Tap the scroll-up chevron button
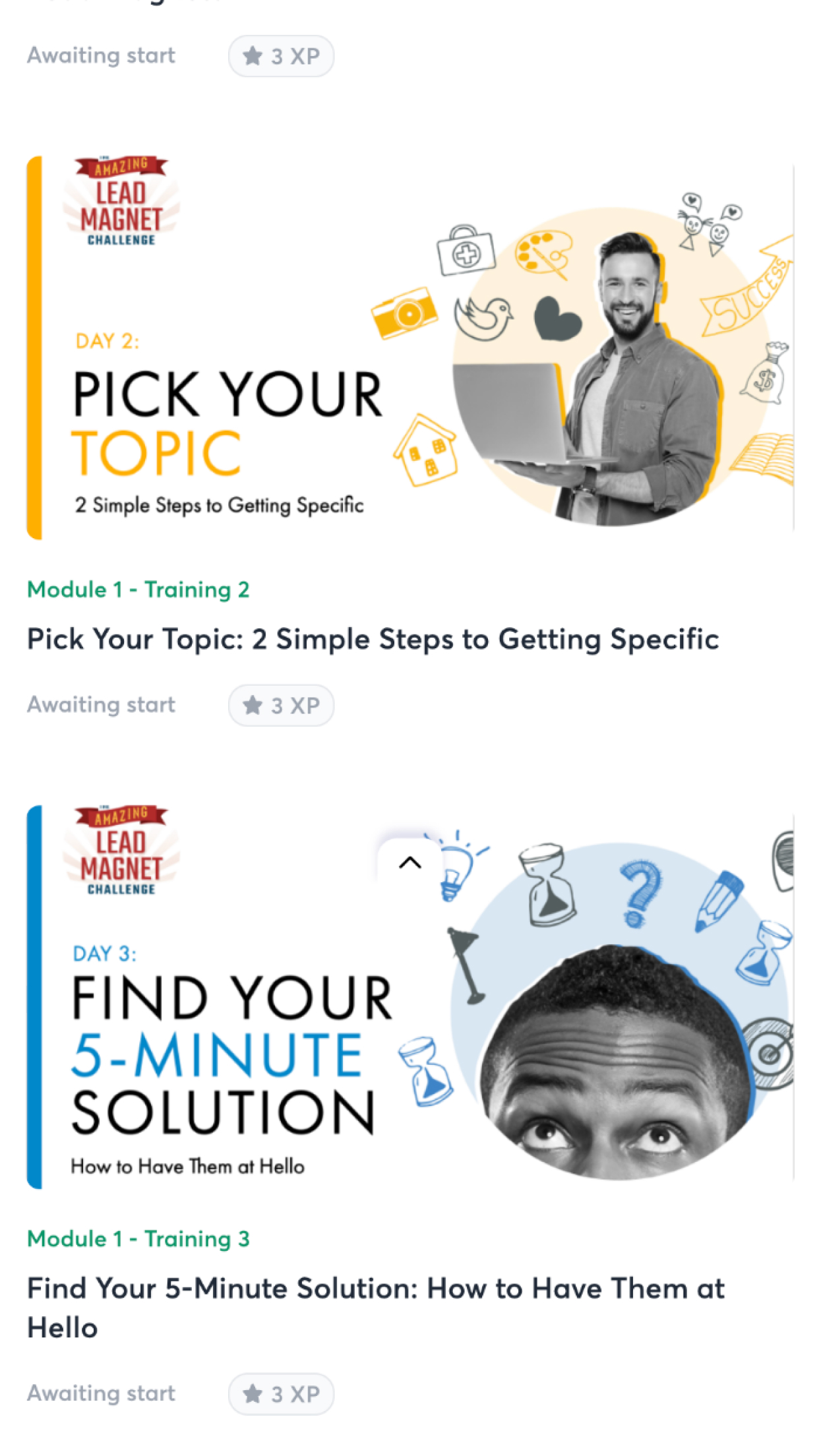This screenshot has width=819, height=1456. (x=410, y=863)
